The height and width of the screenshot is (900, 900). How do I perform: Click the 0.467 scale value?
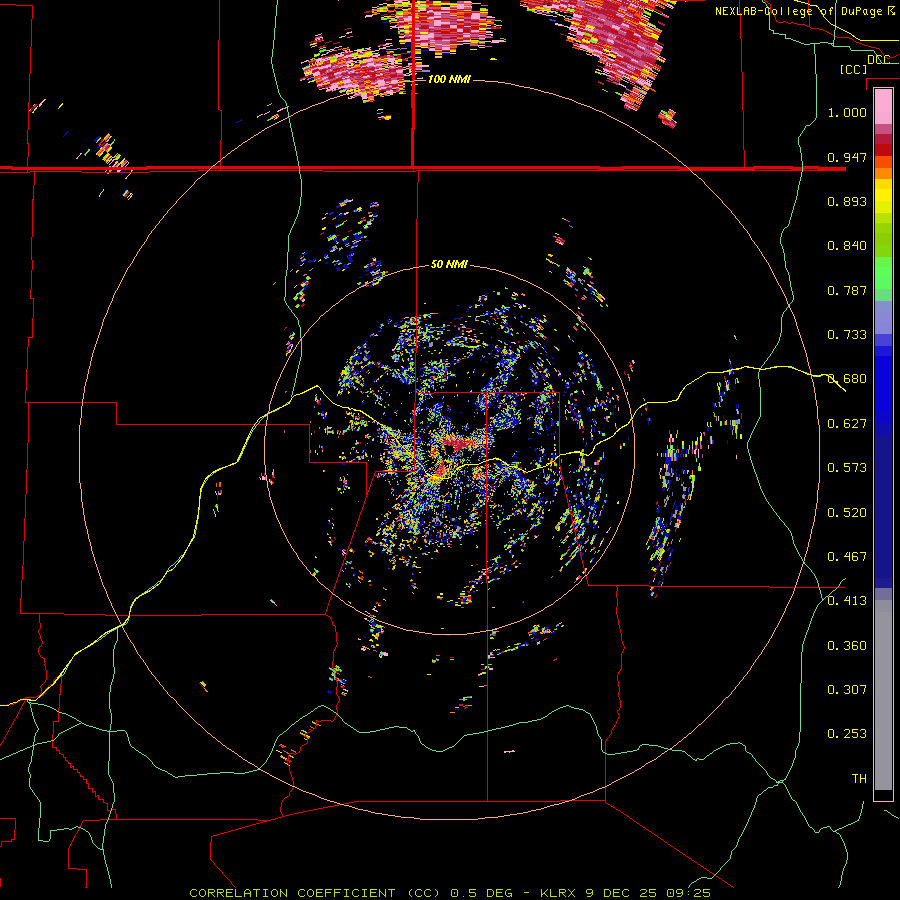pos(847,557)
